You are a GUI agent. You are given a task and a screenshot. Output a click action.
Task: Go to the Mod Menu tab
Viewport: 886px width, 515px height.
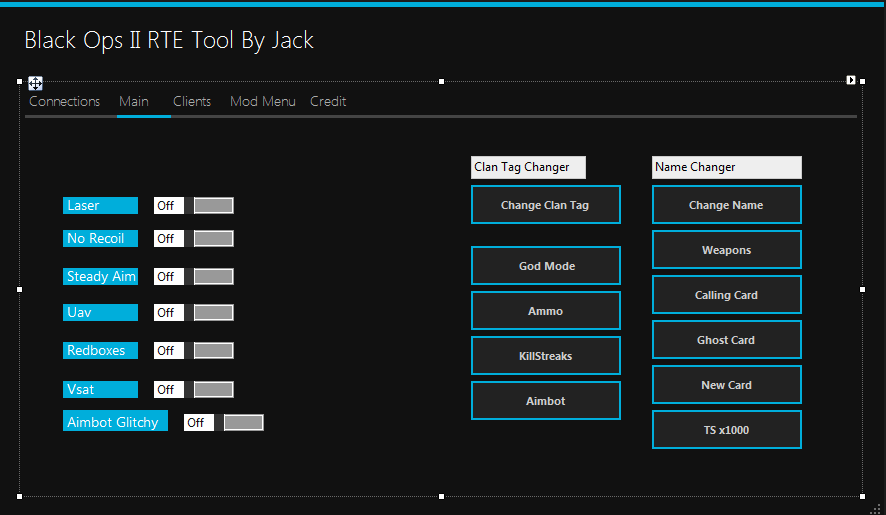(263, 101)
